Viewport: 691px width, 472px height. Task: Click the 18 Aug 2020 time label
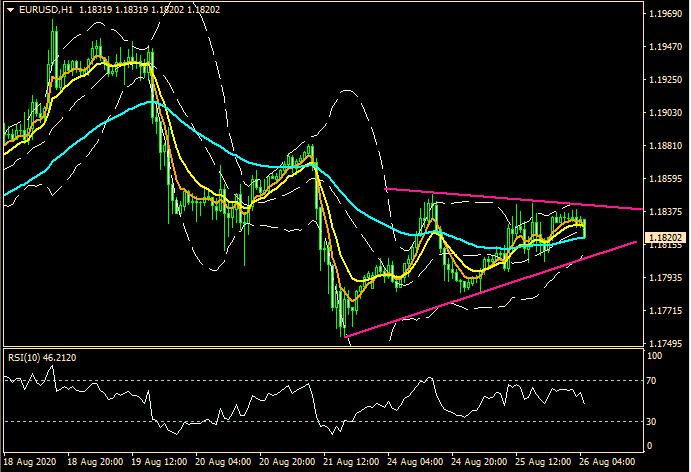(28, 463)
